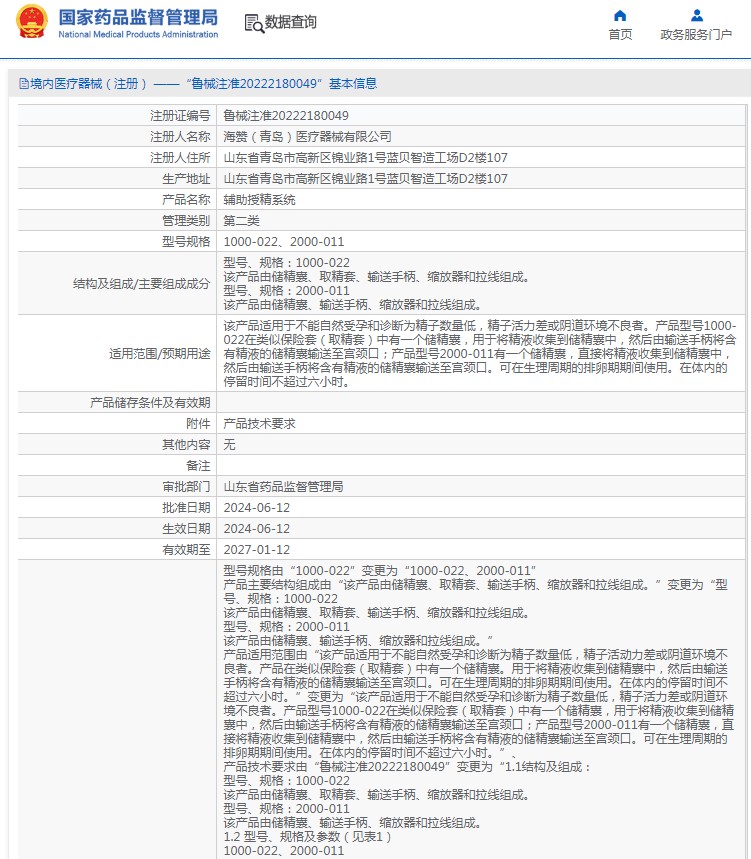Select approving department 山东省药品监督管理局
The width and height of the screenshot is (751, 859).
pos(283,486)
